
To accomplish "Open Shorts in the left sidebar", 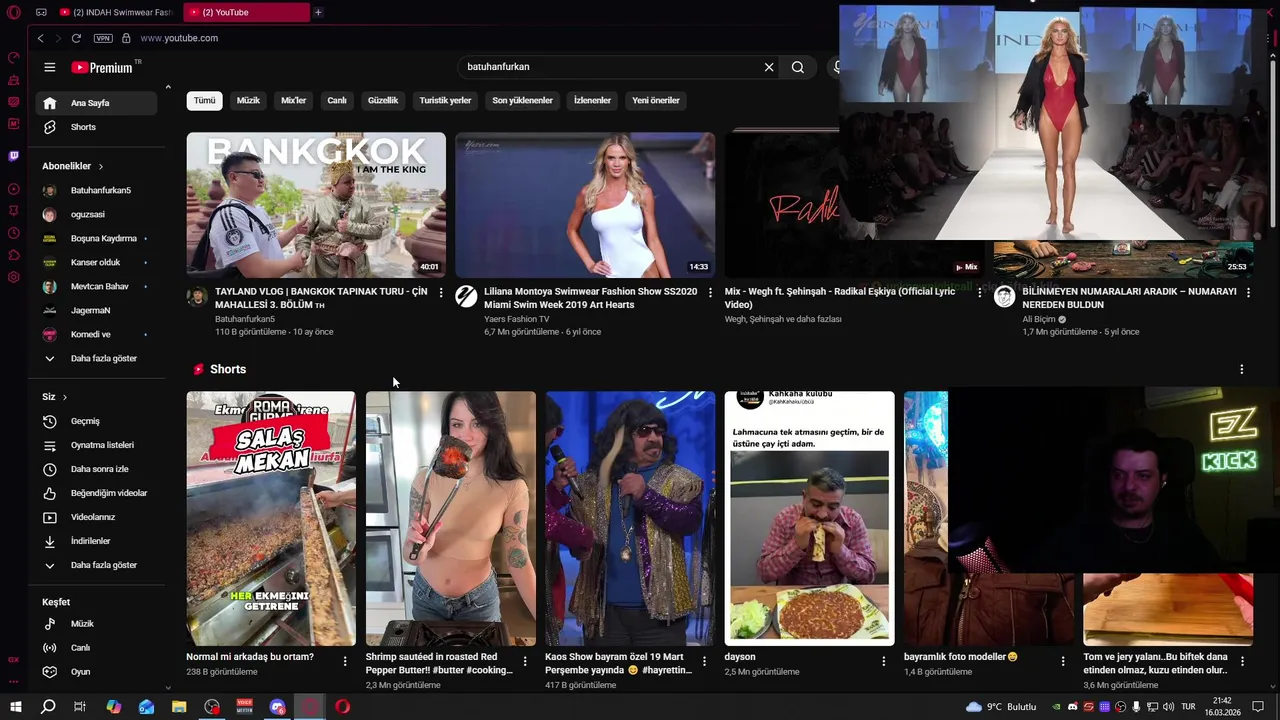I will [96, 127].
